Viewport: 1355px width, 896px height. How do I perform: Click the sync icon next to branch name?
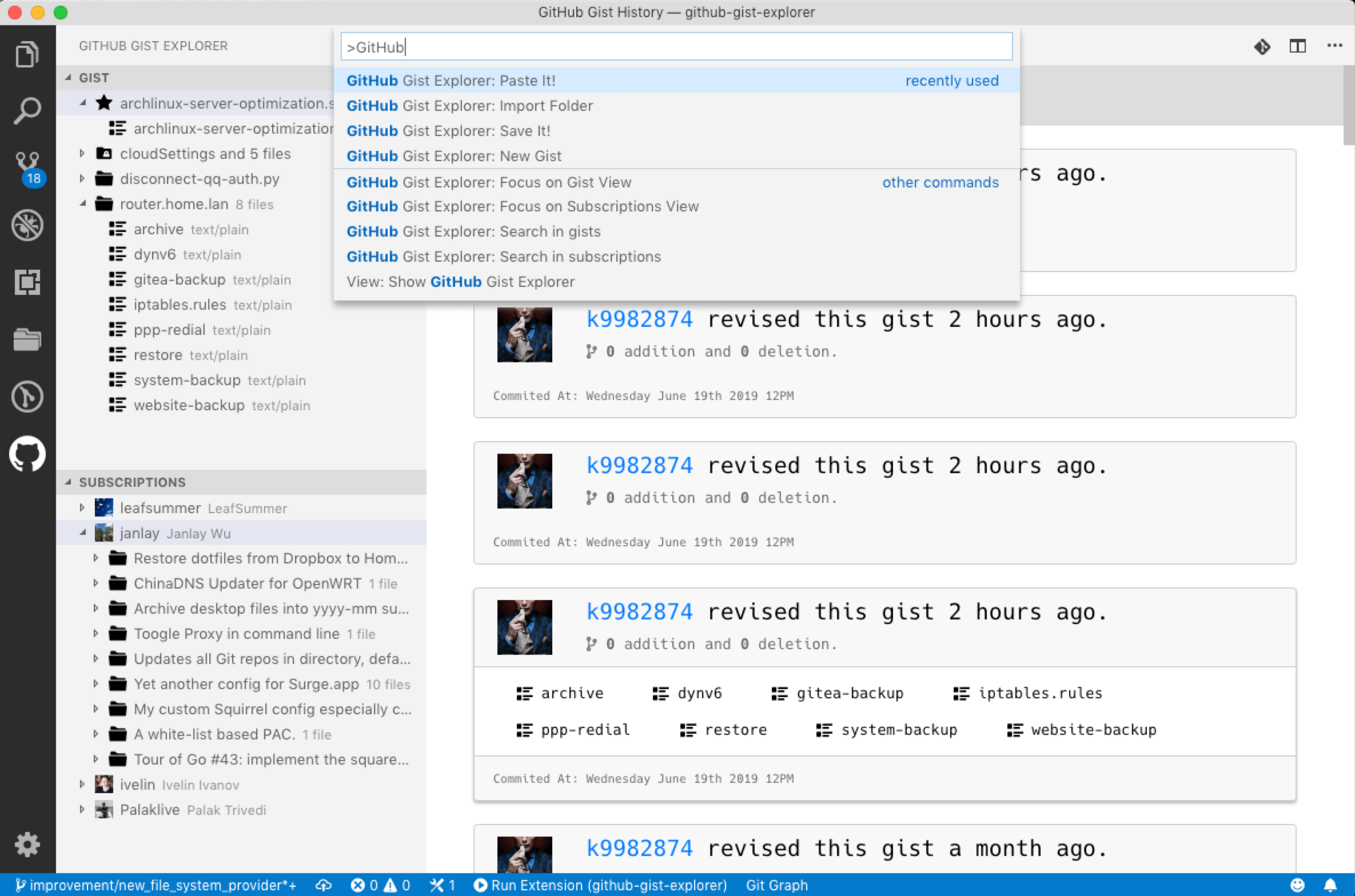[x=324, y=885]
